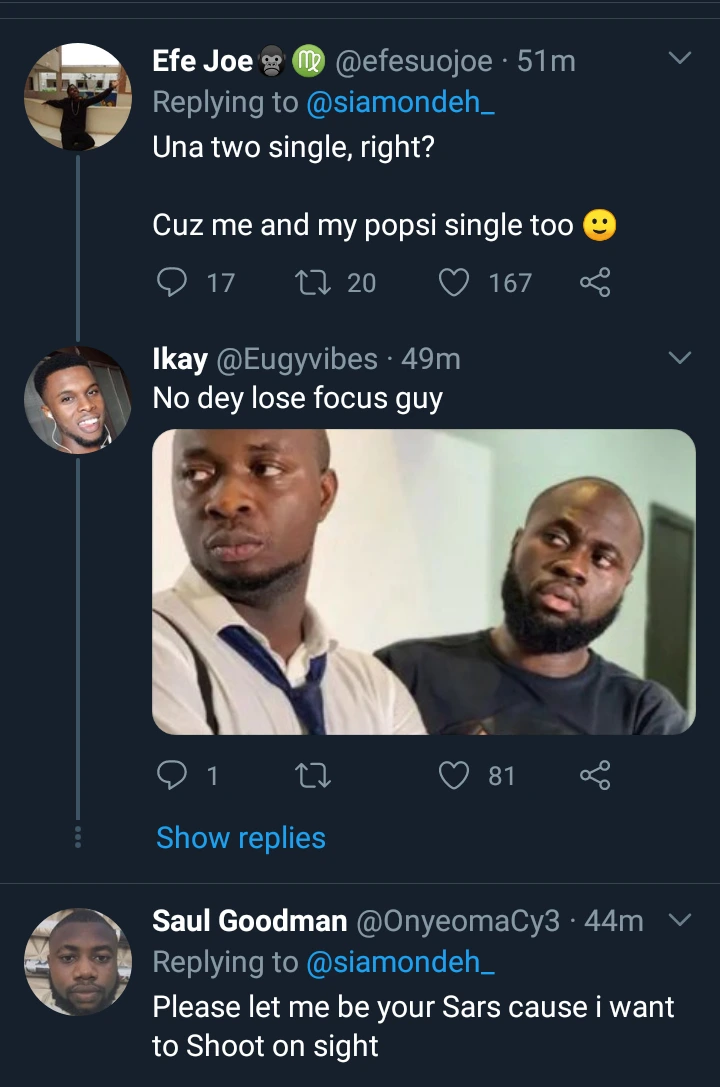
Task: Click Show replies link
Action: click(241, 838)
